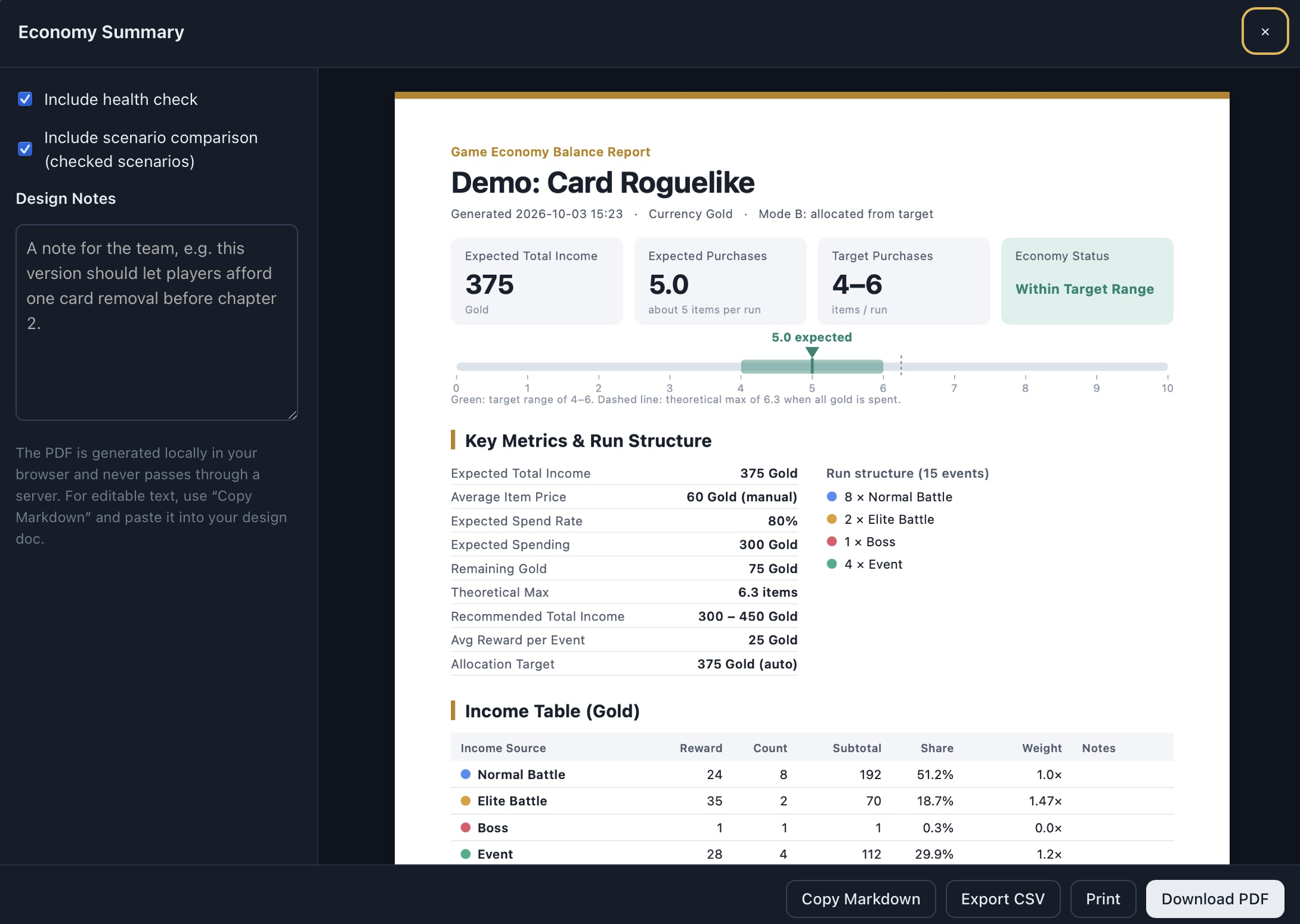Click the Within Target Range status text
Screen dimensions: 1300x924
click(1085, 289)
